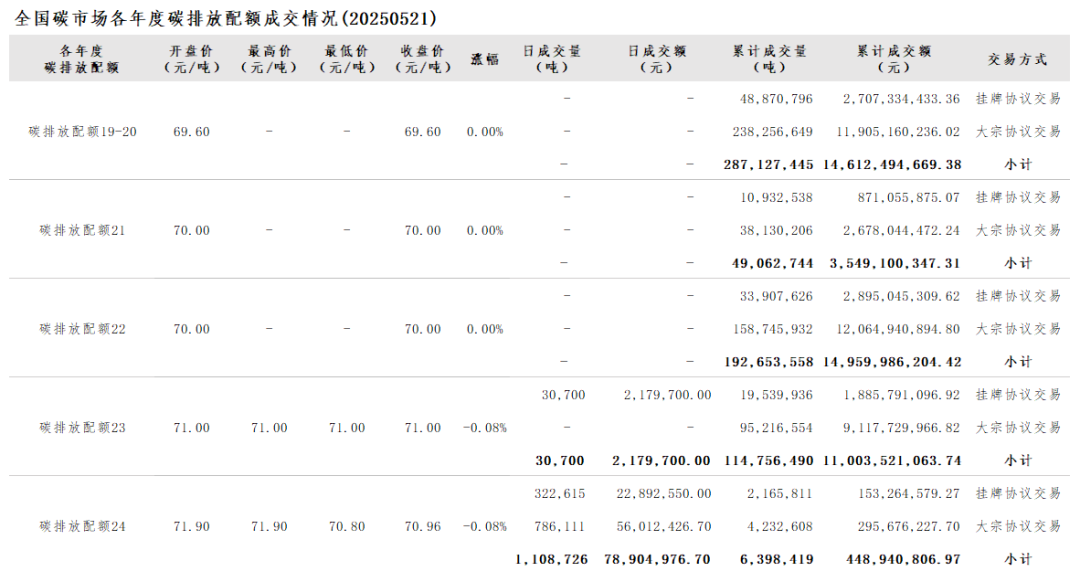Select the 累计成交额 column header

(x=893, y=59)
